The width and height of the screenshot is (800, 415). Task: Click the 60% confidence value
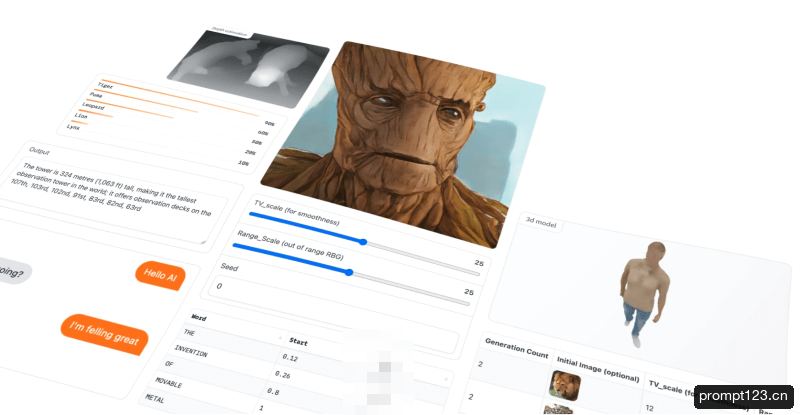click(x=263, y=133)
